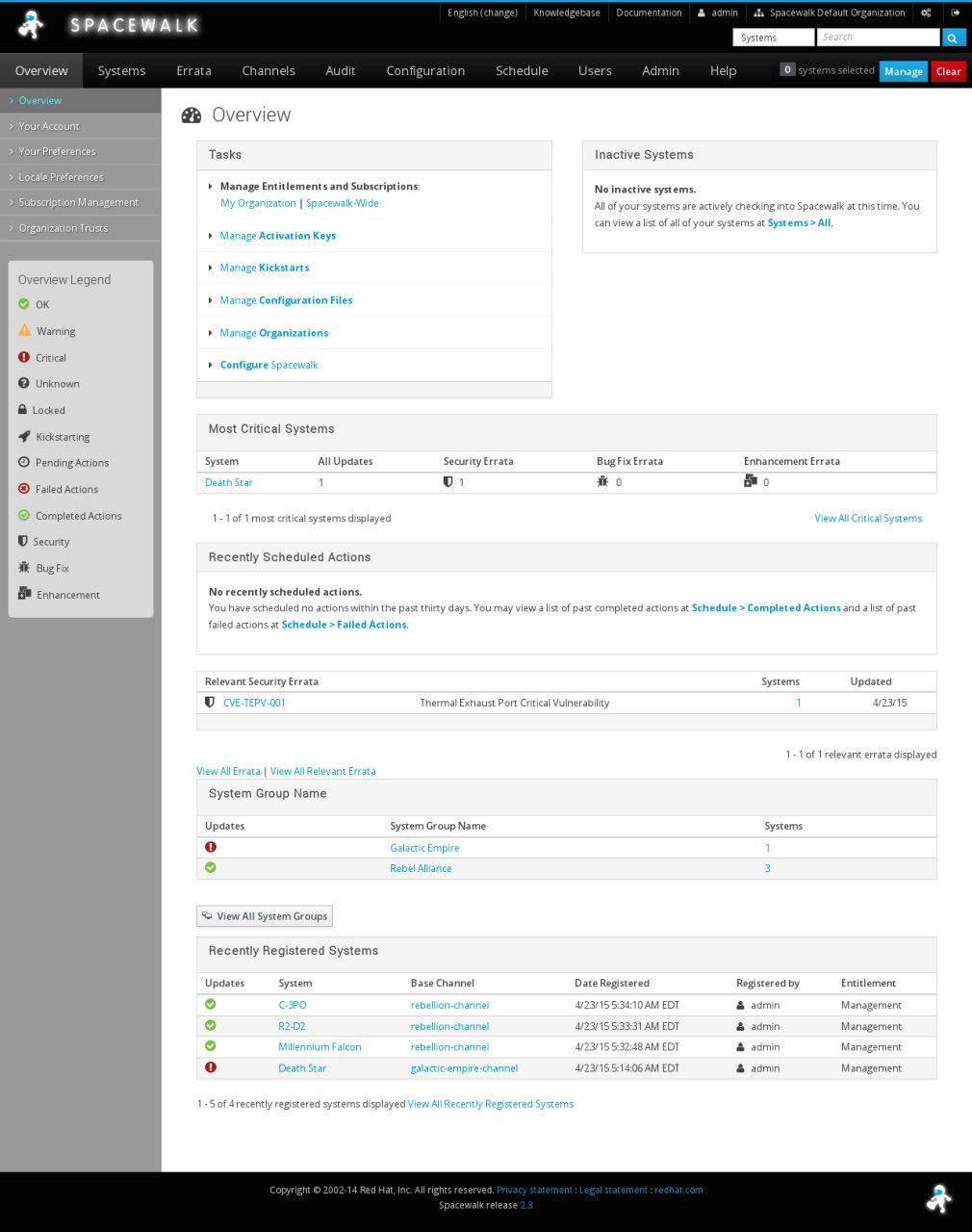Go to the Audit tab
The width and height of the screenshot is (972, 1232).
coord(340,70)
